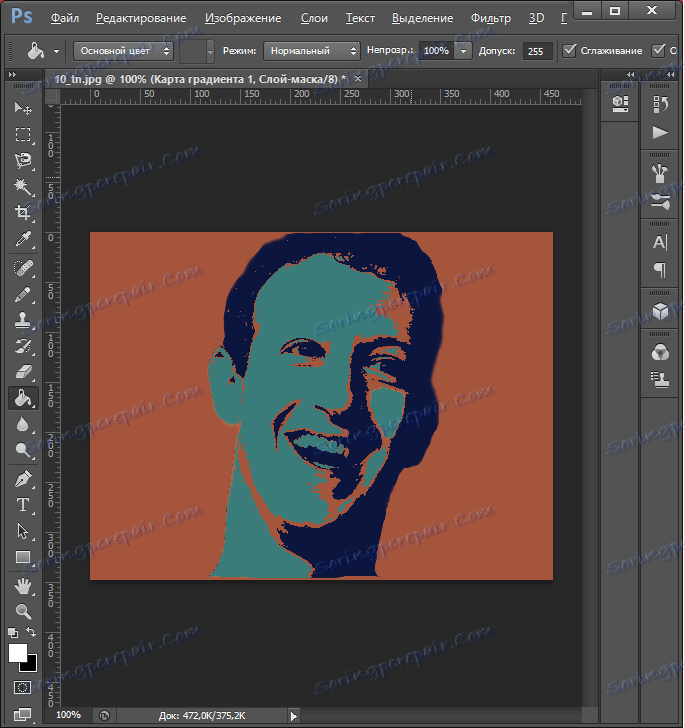This screenshot has height=728, width=684.
Task: Select the Move tool
Action: pos(23,108)
